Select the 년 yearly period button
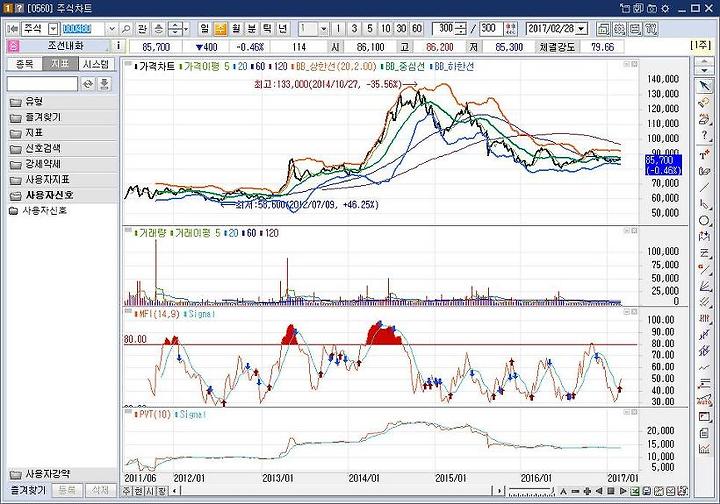The image size is (720, 504). pos(283,29)
